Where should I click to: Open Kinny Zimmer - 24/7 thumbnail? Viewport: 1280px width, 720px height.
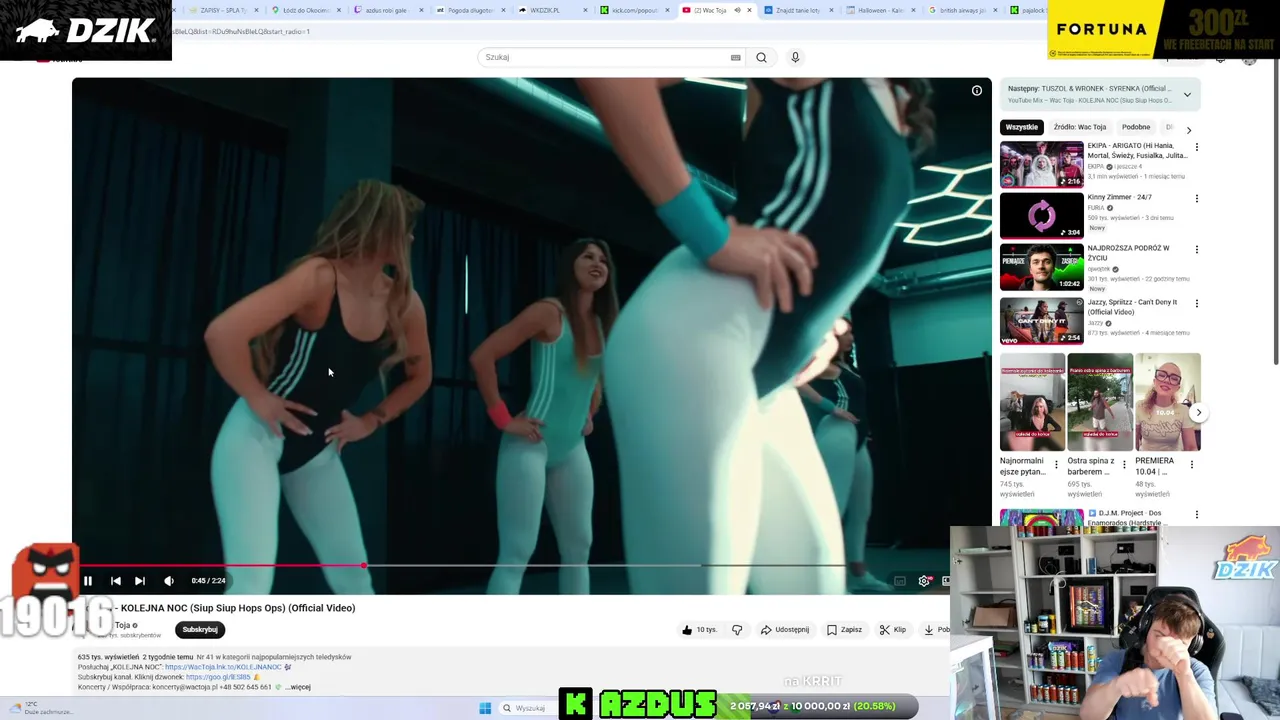(1042, 216)
